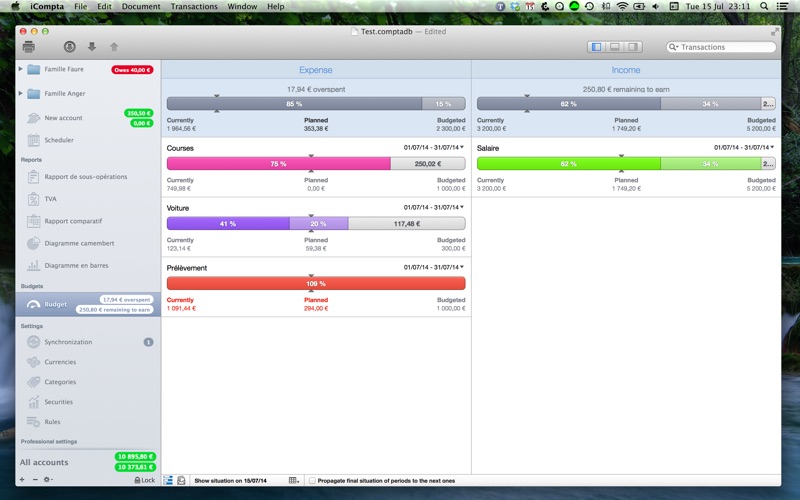Open Currencies settings icon
Image resolution: width=800 pixels, height=500 pixels.
tap(34, 362)
